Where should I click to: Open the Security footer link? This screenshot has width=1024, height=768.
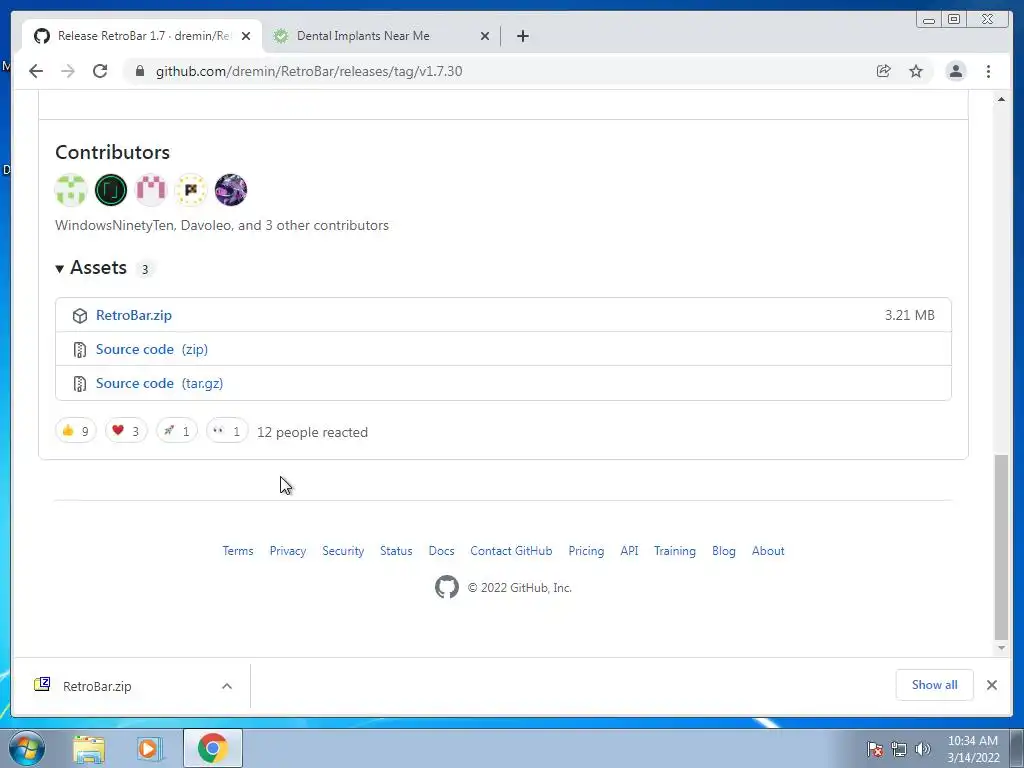click(x=343, y=551)
